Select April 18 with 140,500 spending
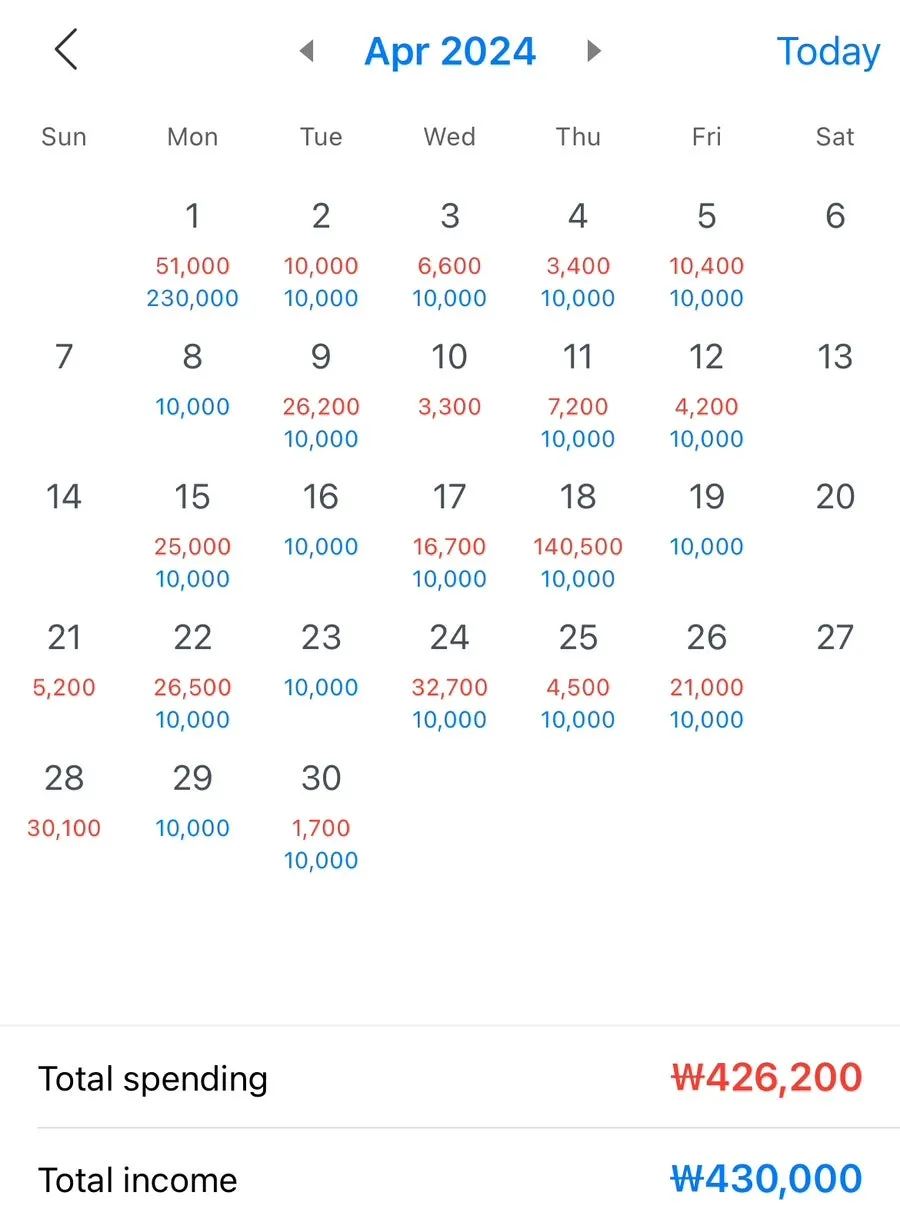This screenshot has width=900, height=1219. [x=578, y=532]
